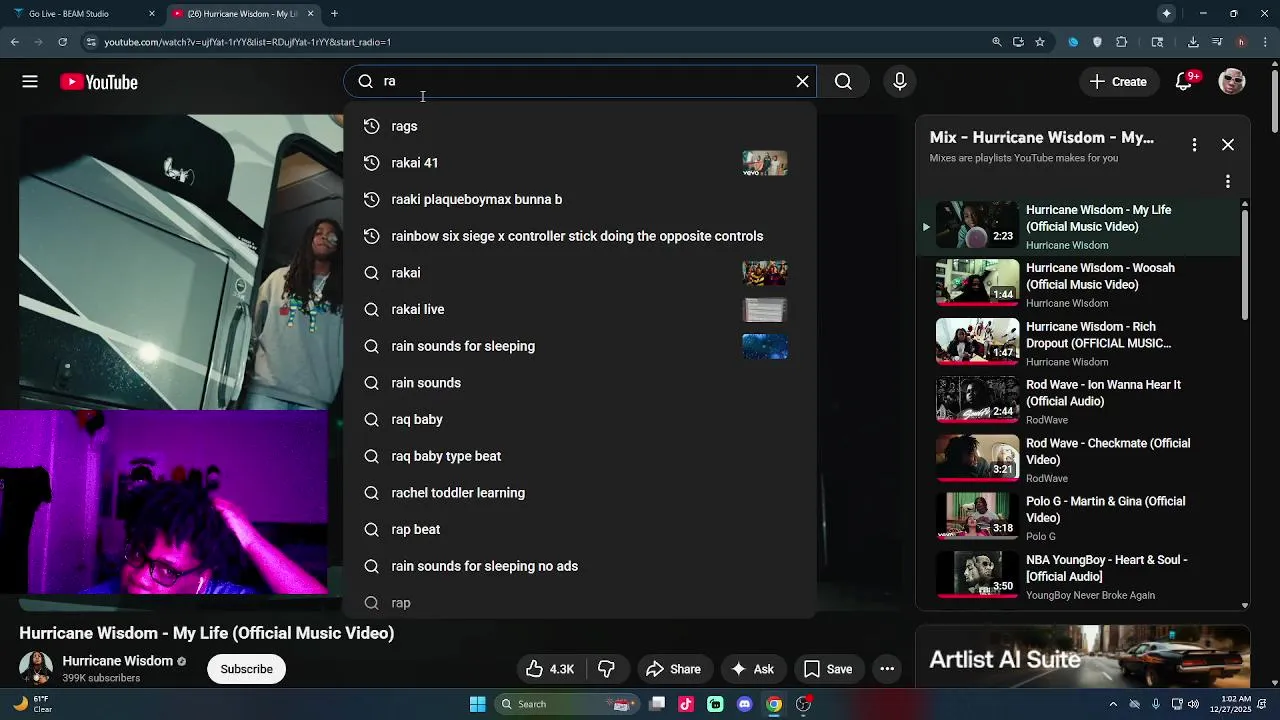Open the Hurricane Wisdom channel name
The height and width of the screenshot is (720, 1280).
point(118,661)
